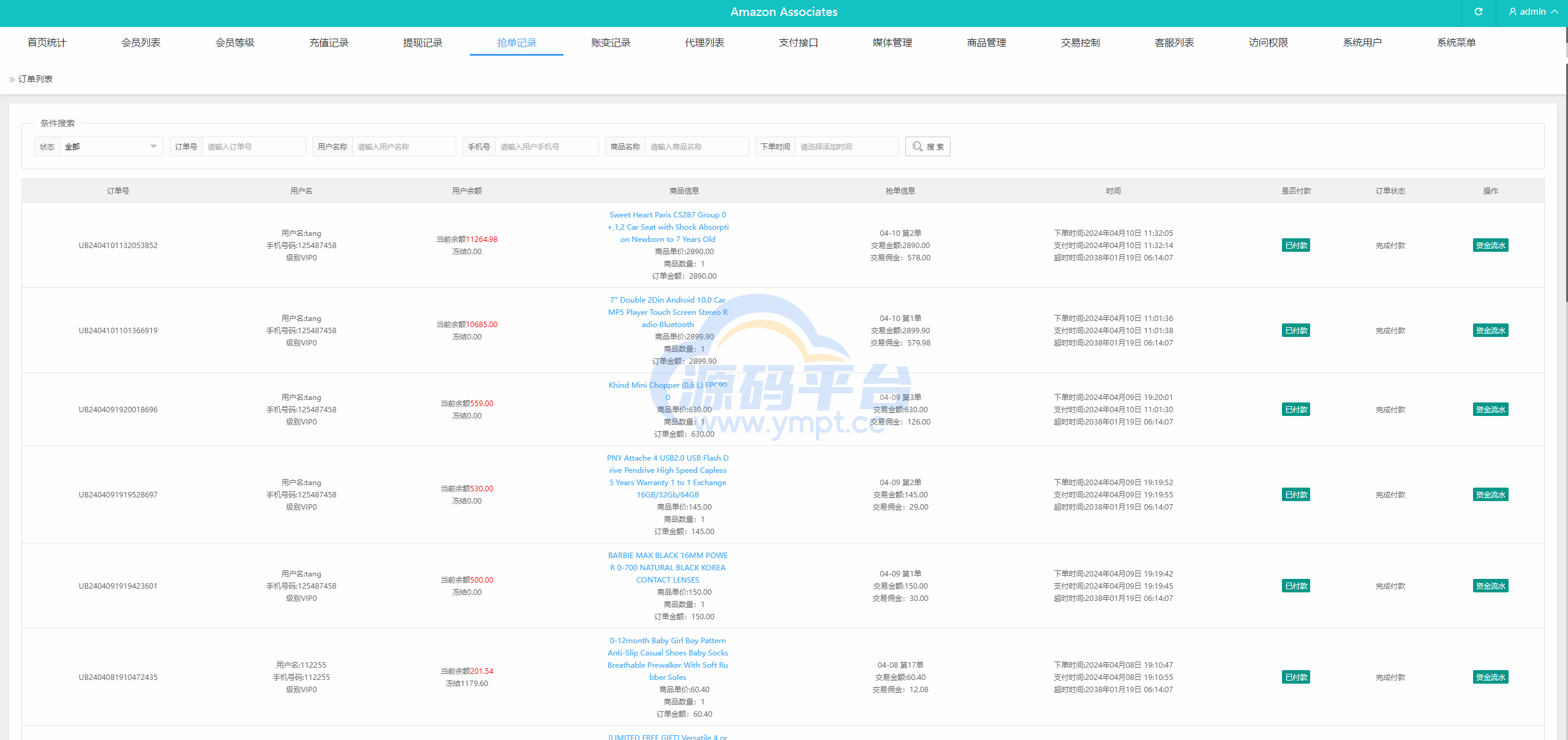Go to the 访问权限 tab

coord(1268,42)
